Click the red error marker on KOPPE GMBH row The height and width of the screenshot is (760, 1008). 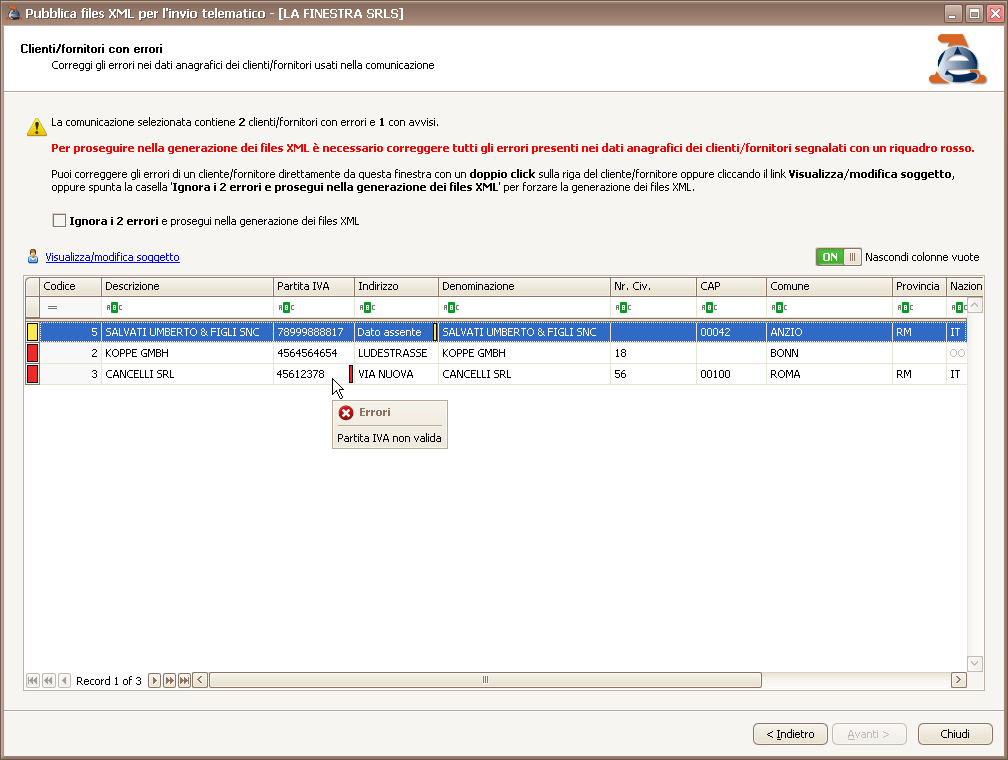[x=32, y=353]
